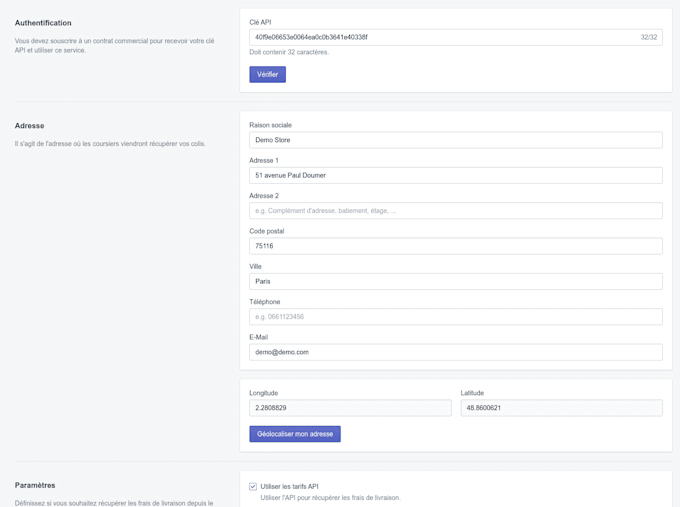Select the Adresse 1 text field
Screen dimensions: 680x507
click(x=455, y=175)
